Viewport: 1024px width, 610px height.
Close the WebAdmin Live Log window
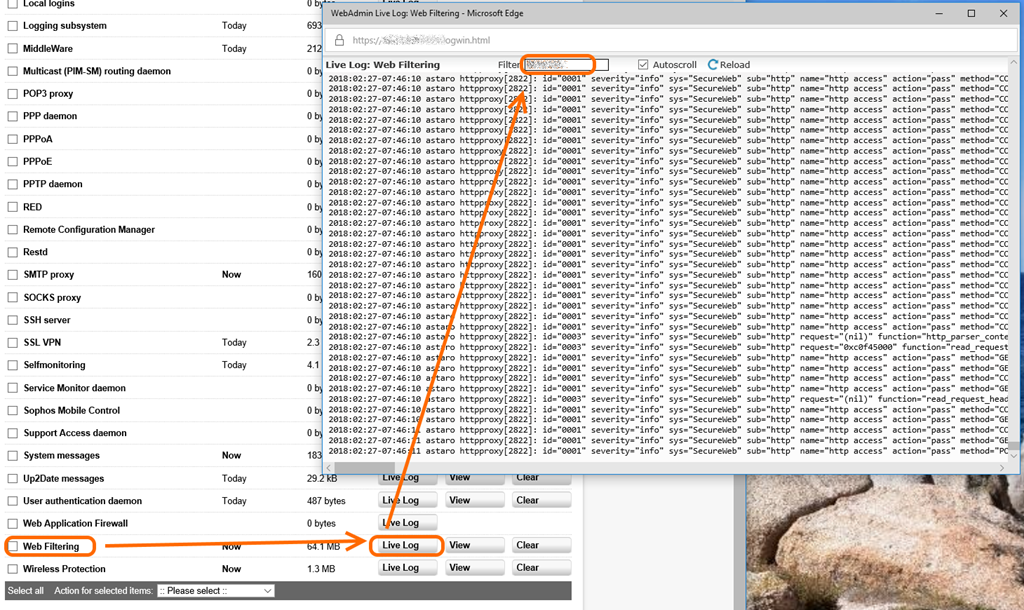[1004, 13]
